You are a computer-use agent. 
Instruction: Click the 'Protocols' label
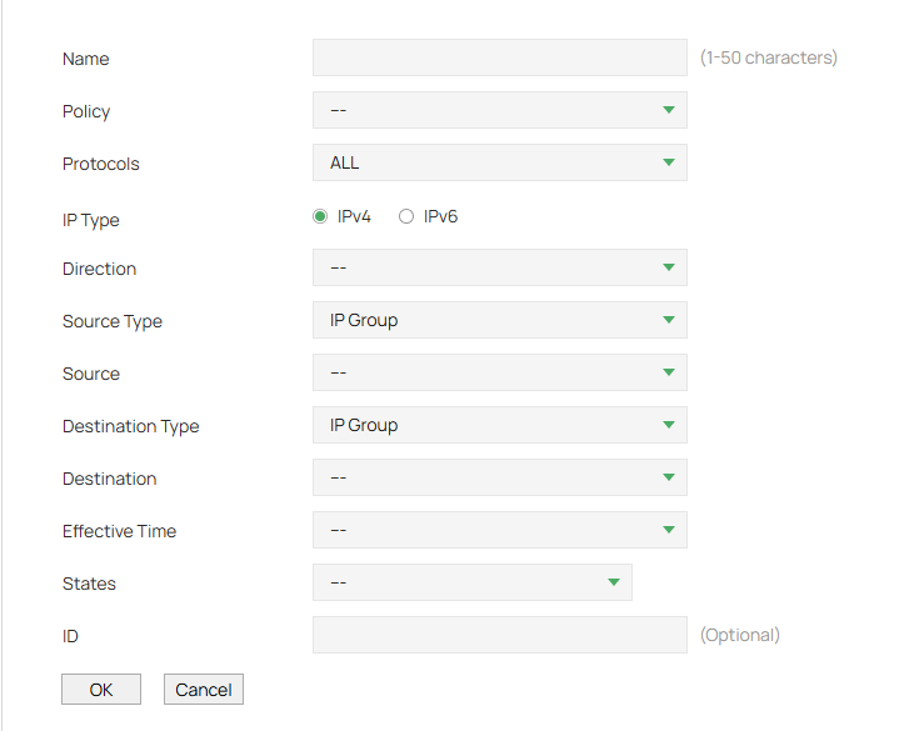101,164
